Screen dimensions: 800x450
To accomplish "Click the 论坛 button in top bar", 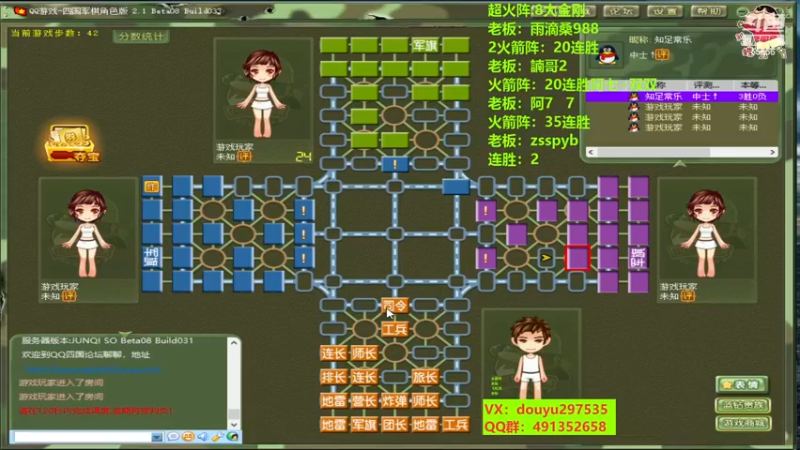I will coord(621,11).
